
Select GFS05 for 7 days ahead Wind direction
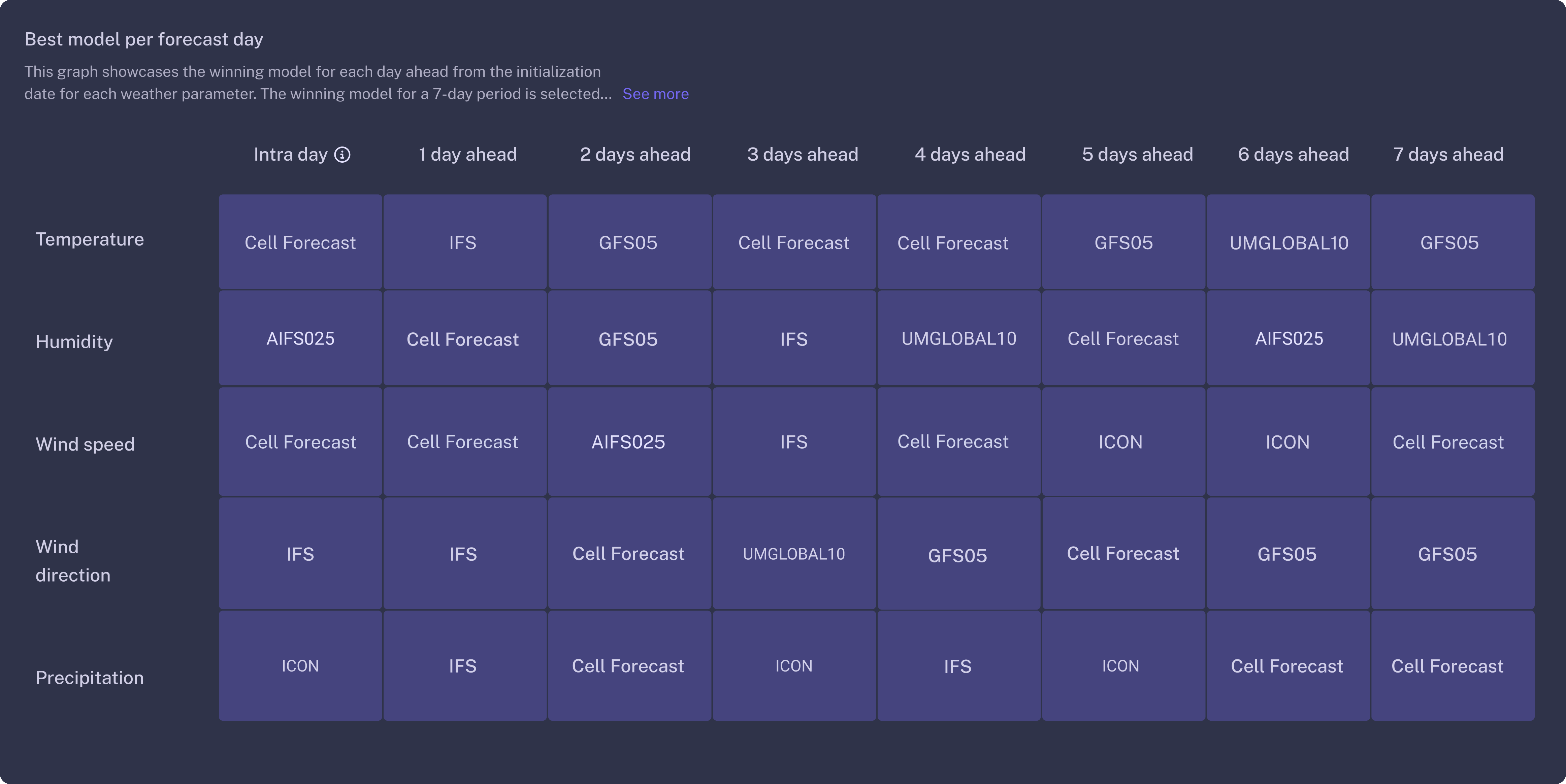1447,554
